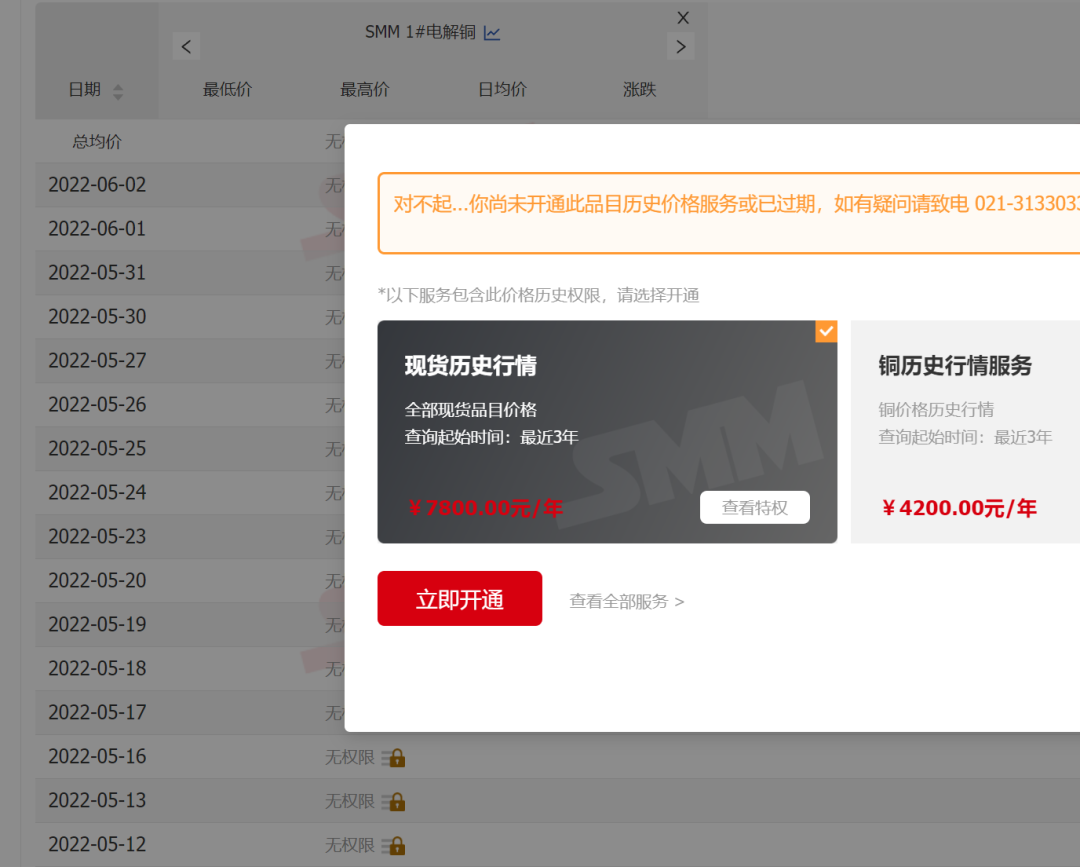
Task: Toggle the checkmark on 现货历史行情 card
Action: point(827,331)
